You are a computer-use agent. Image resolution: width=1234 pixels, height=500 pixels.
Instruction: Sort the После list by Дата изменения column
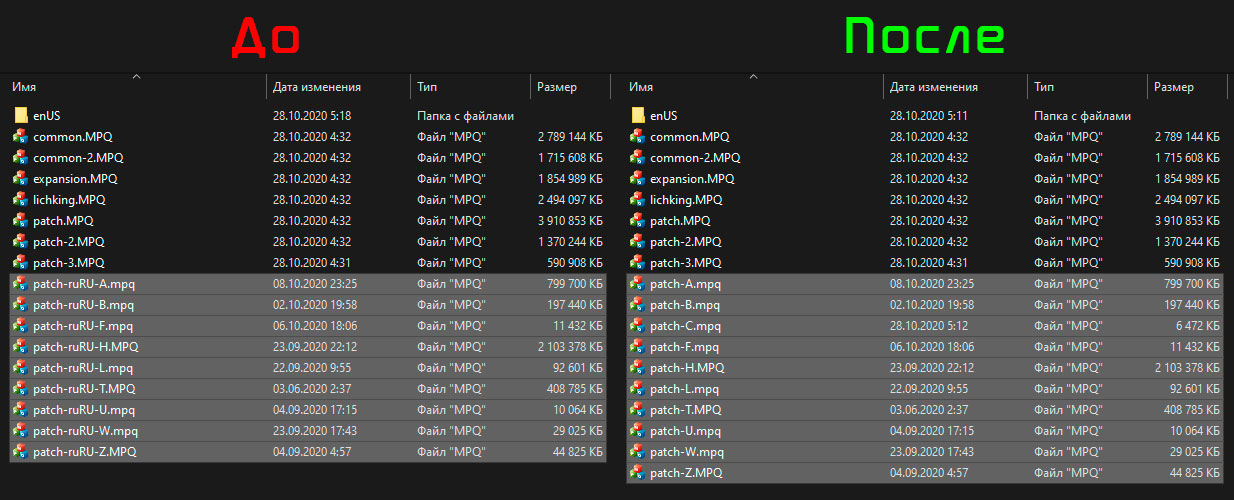933,88
